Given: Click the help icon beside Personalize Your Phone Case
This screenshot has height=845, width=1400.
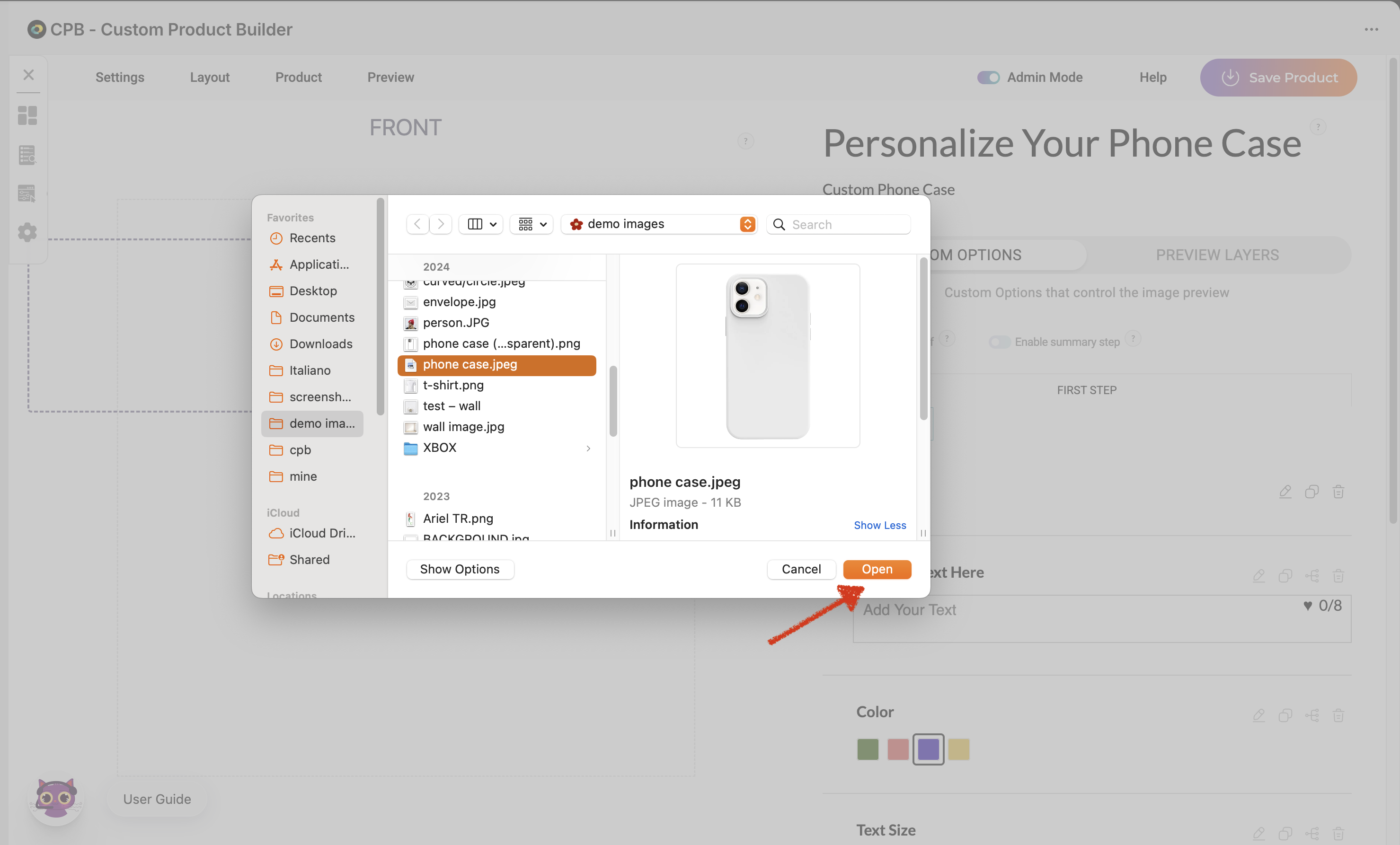Looking at the screenshot, I should 1318,127.
